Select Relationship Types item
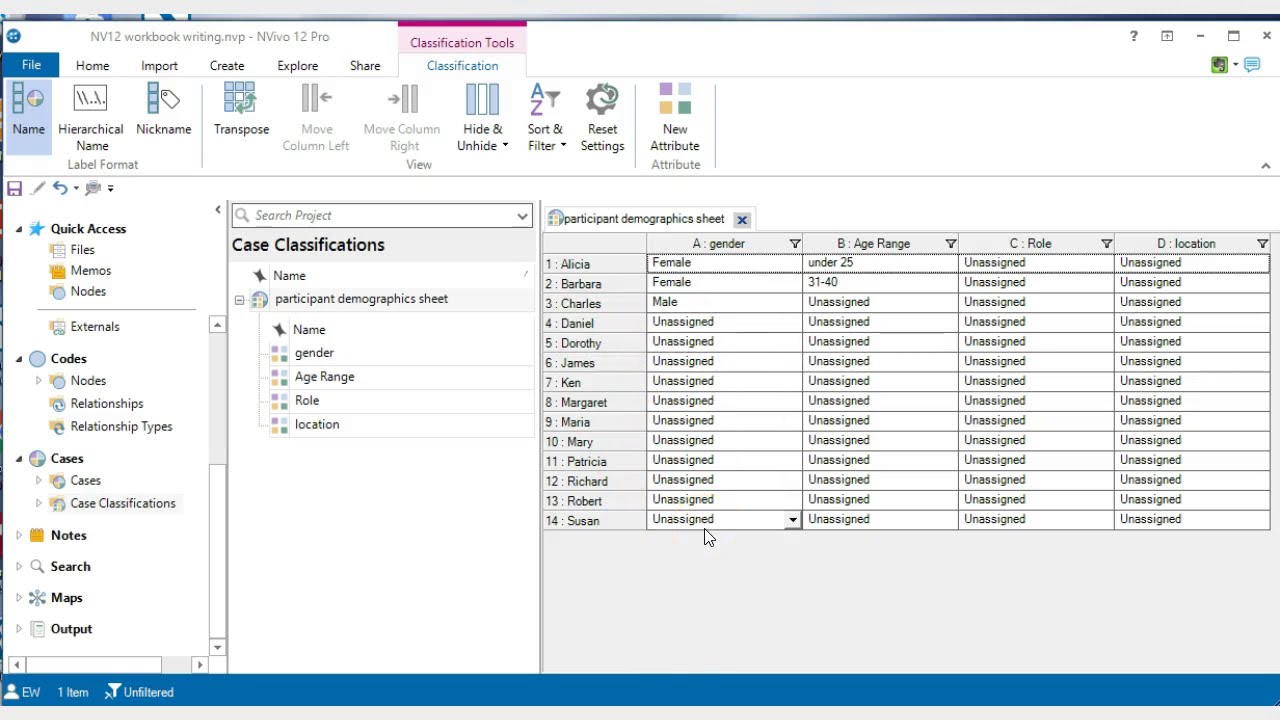The height and width of the screenshot is (720, 1280). click(121, 427)
